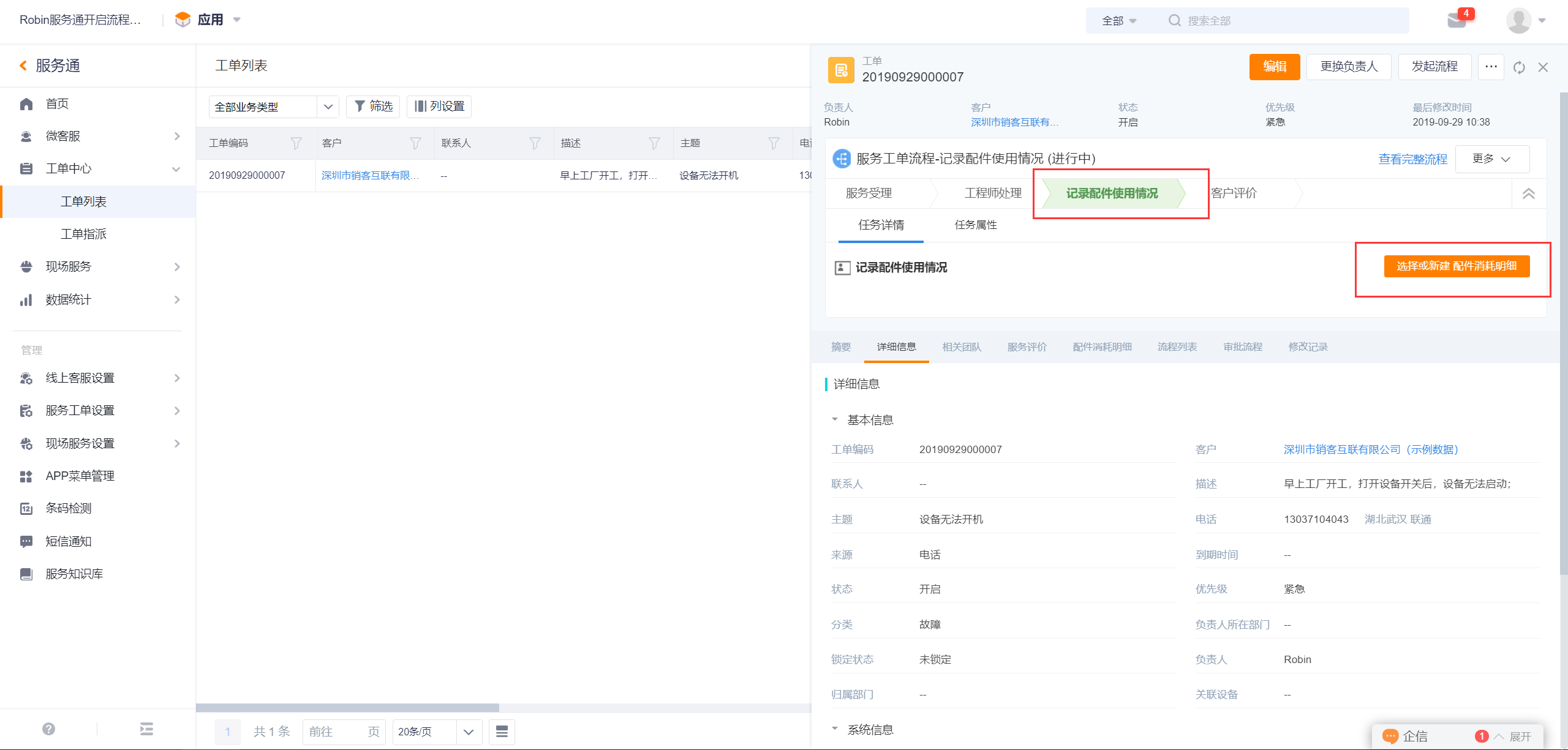Screen dimensions: 1568x750
Task: Click the 工程师处理 workflow stage
Action: (993, 193)
